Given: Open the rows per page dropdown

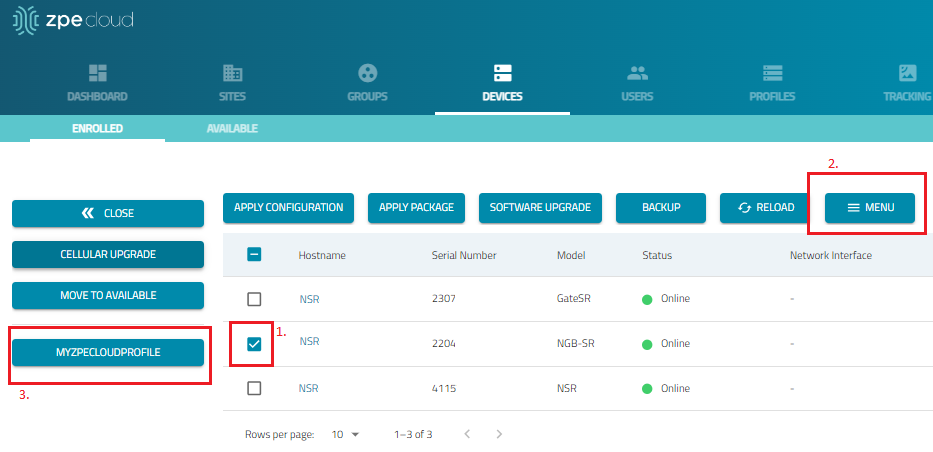Looking at the screenshot, I should click(345, 434).
